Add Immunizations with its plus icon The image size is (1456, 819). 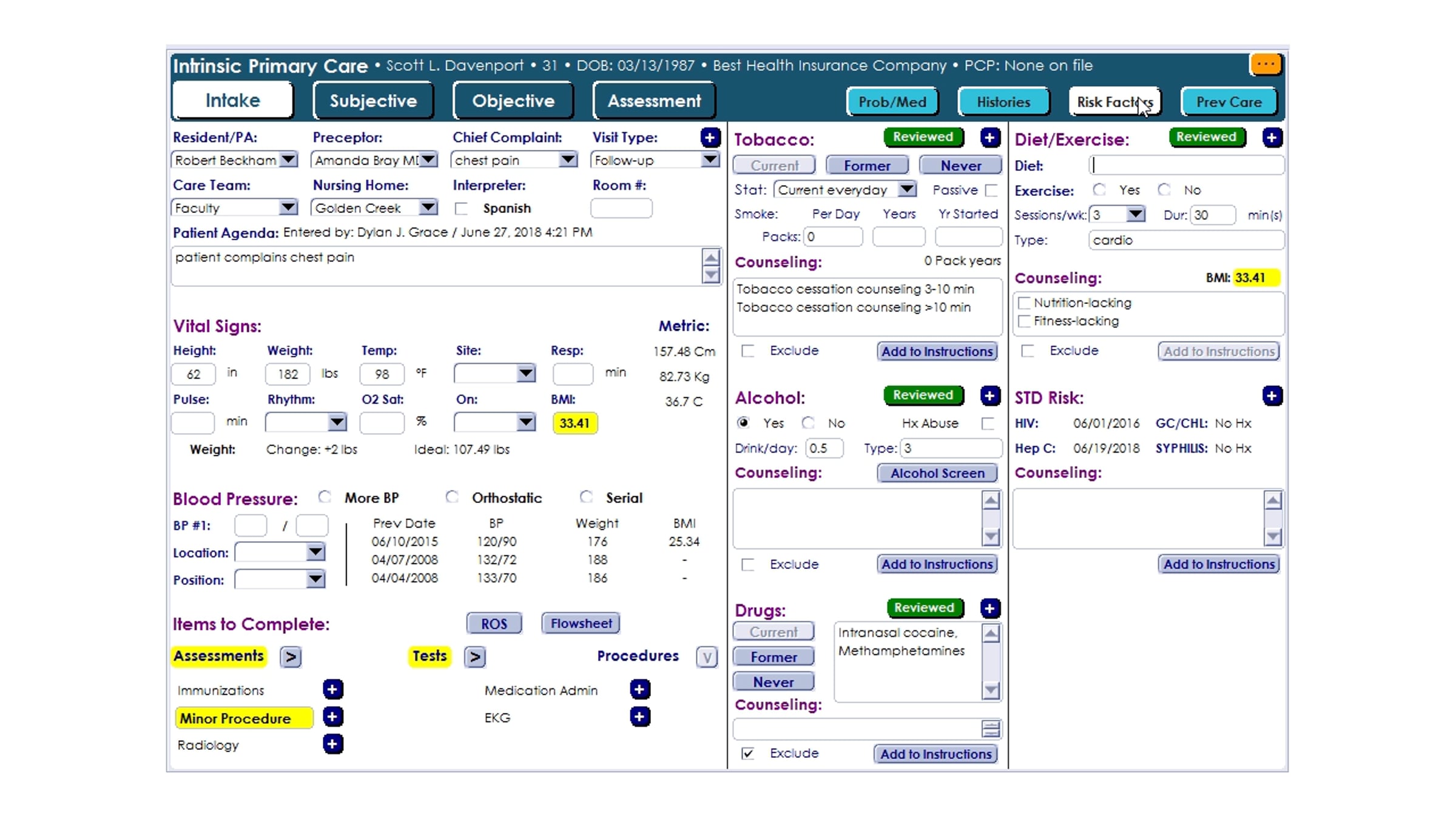(x=332, y=690)
